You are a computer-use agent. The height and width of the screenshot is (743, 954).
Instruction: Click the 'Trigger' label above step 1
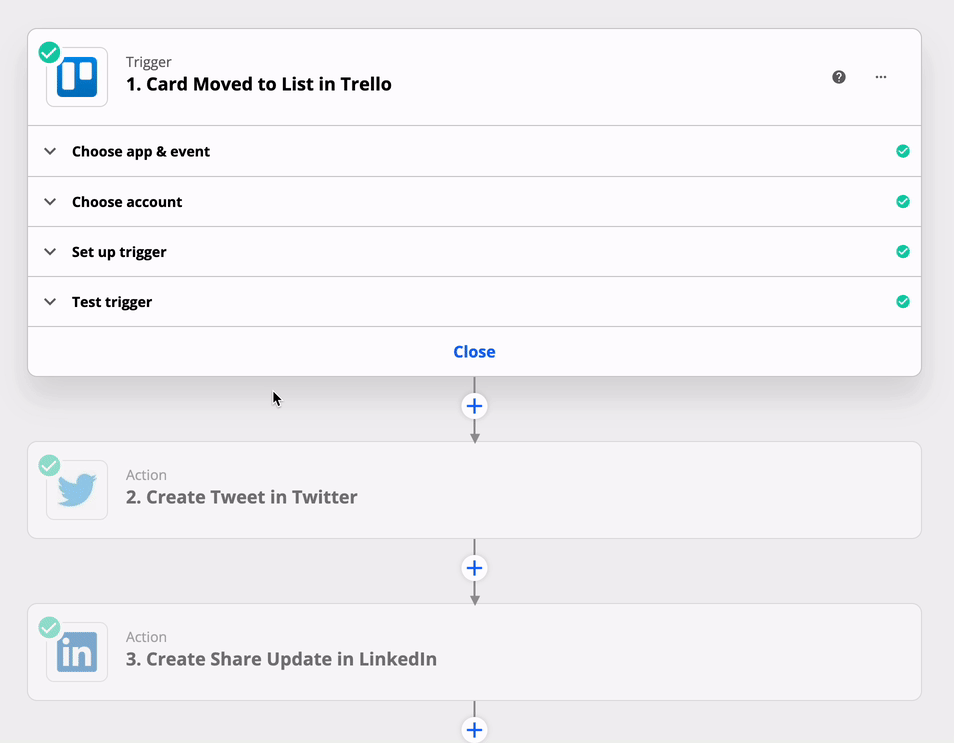click(x=148, y=62)
